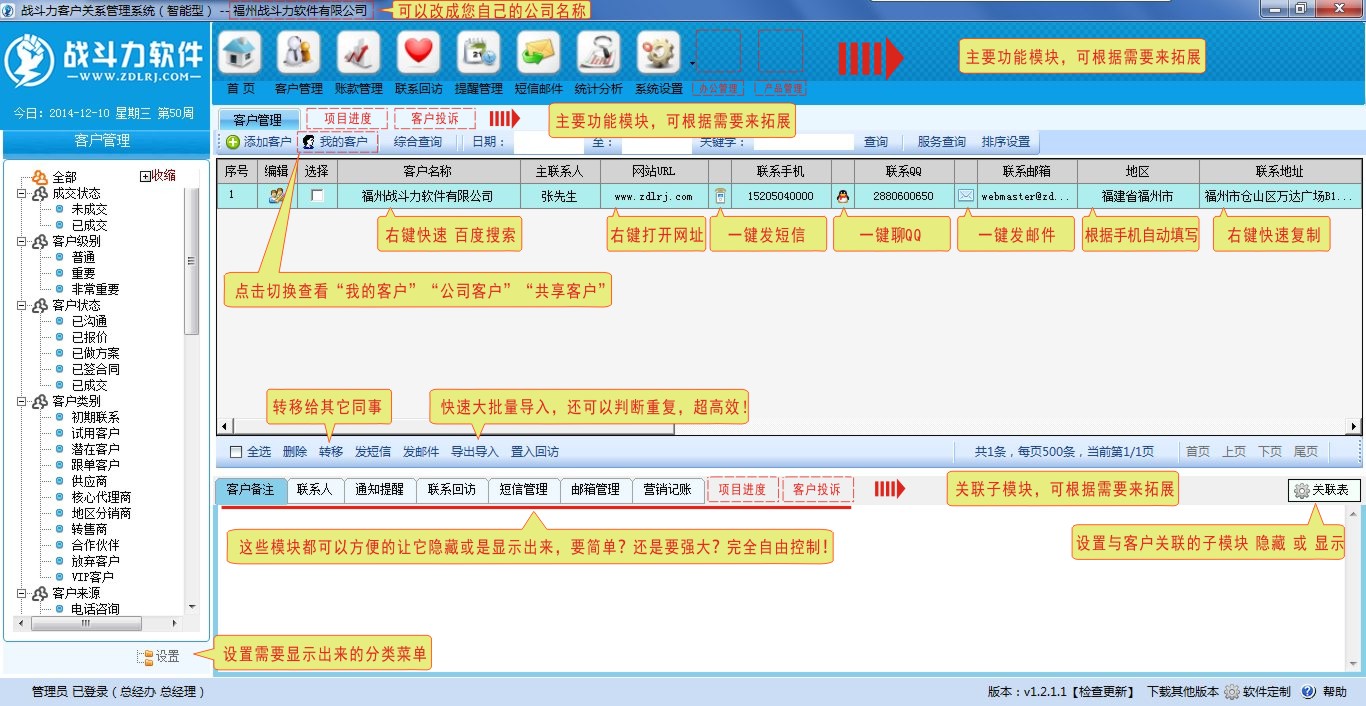This screenshot has width=1366, height=706.
Task: Open the 设置 category menu settings
Action: pyautogui.click(x=158, y=657)
